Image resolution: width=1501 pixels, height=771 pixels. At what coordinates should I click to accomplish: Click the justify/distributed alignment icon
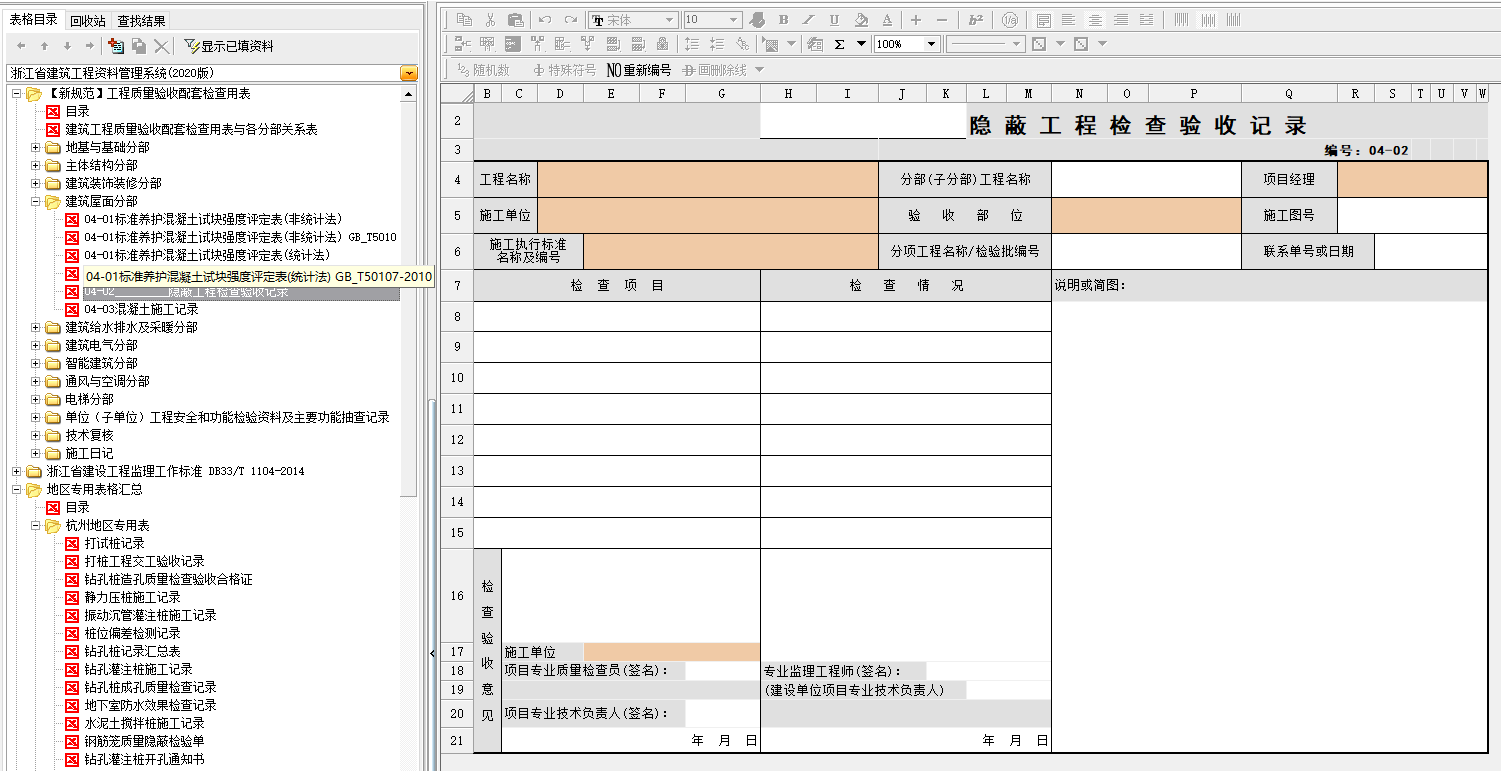1146,20
